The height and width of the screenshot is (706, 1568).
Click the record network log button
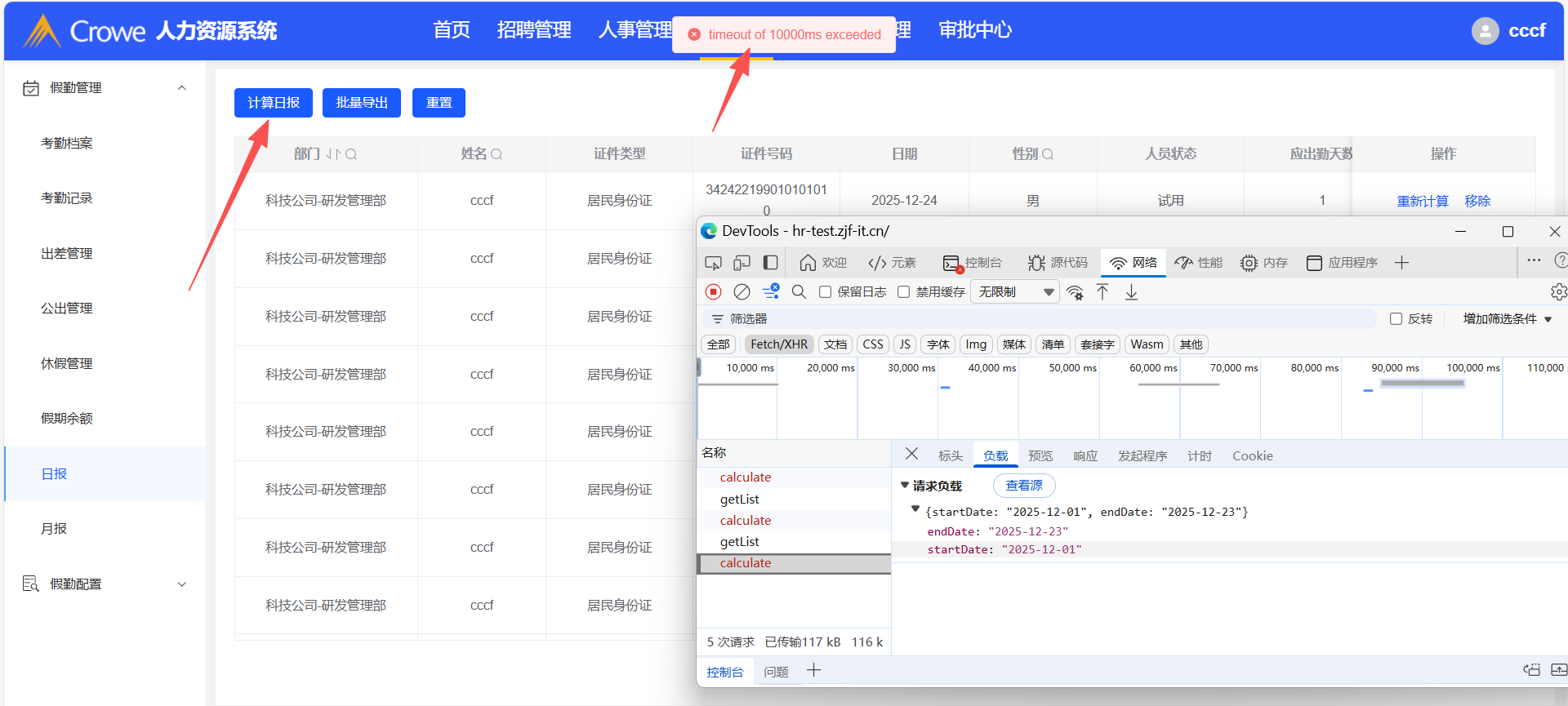pyautogui.click(x=713, y=292)
